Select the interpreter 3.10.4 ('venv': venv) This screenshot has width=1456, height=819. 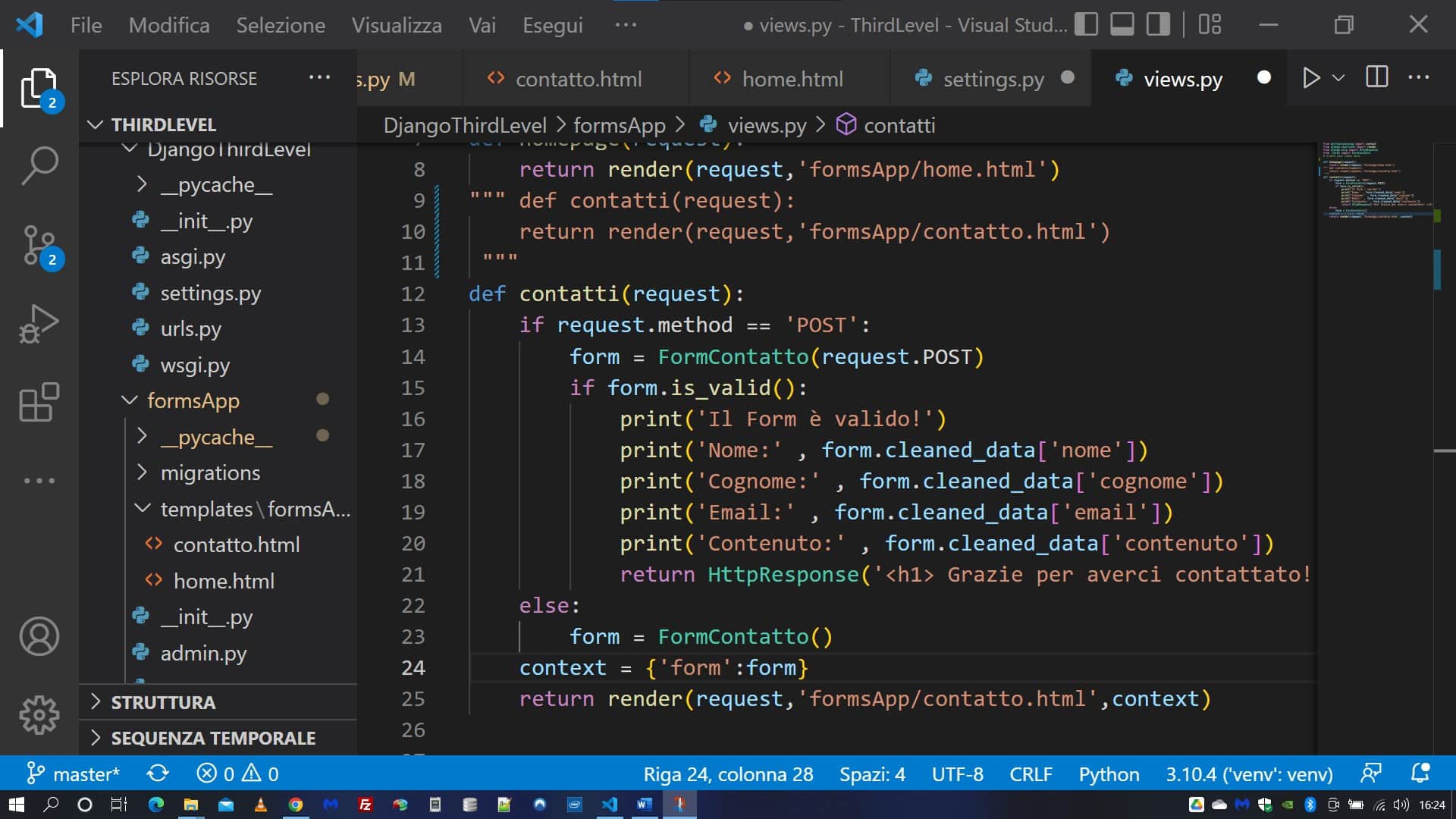(1249, 774)
